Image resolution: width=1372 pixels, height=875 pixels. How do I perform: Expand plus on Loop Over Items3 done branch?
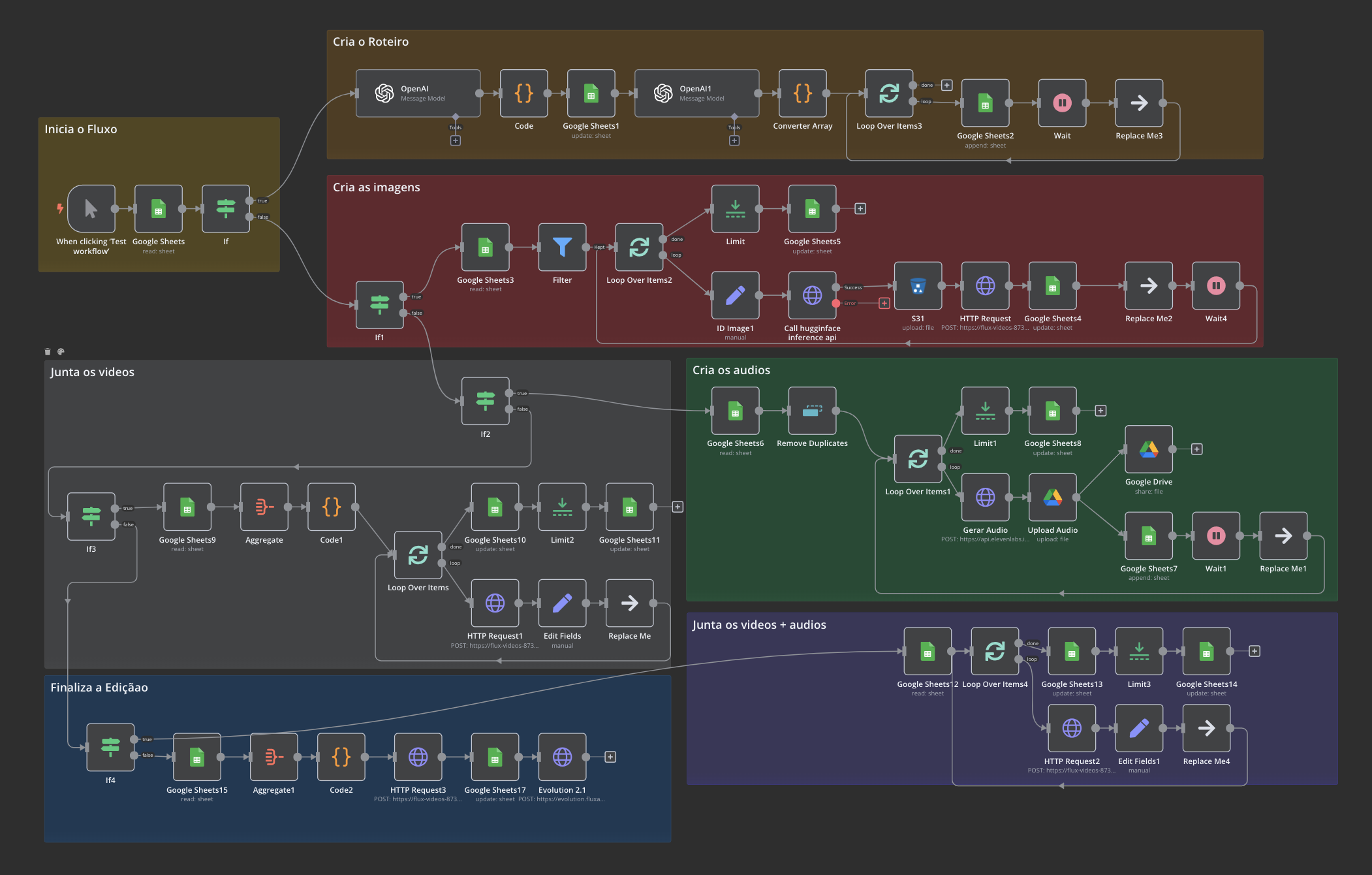(946, 85)
